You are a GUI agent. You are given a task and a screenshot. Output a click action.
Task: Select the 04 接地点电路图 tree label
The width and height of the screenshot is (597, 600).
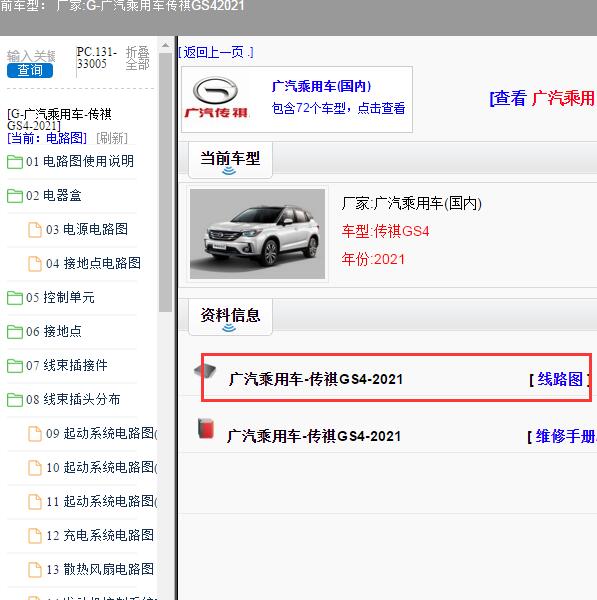93,263
